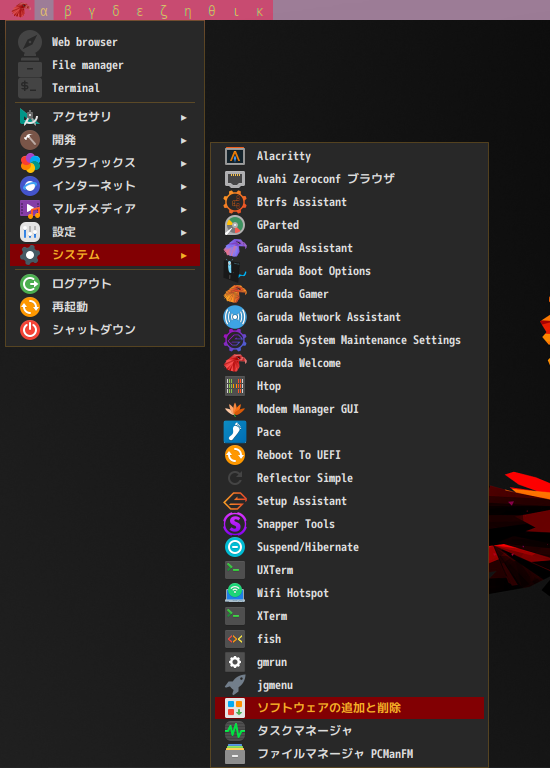
Task: Click the "Btrfs Assistant" label
Action: [x=302, y=202]
